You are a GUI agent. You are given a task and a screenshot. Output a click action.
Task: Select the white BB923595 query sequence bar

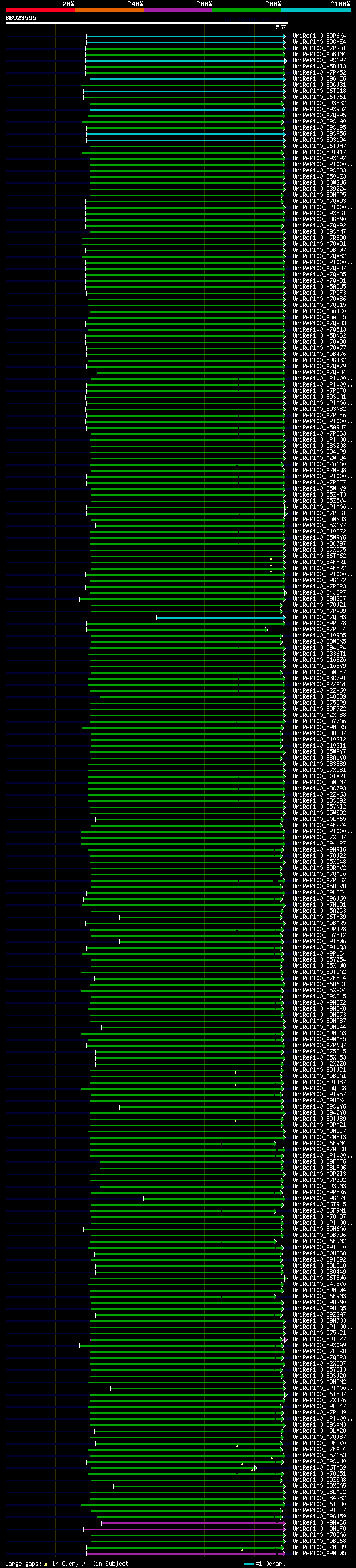[147, 23]
